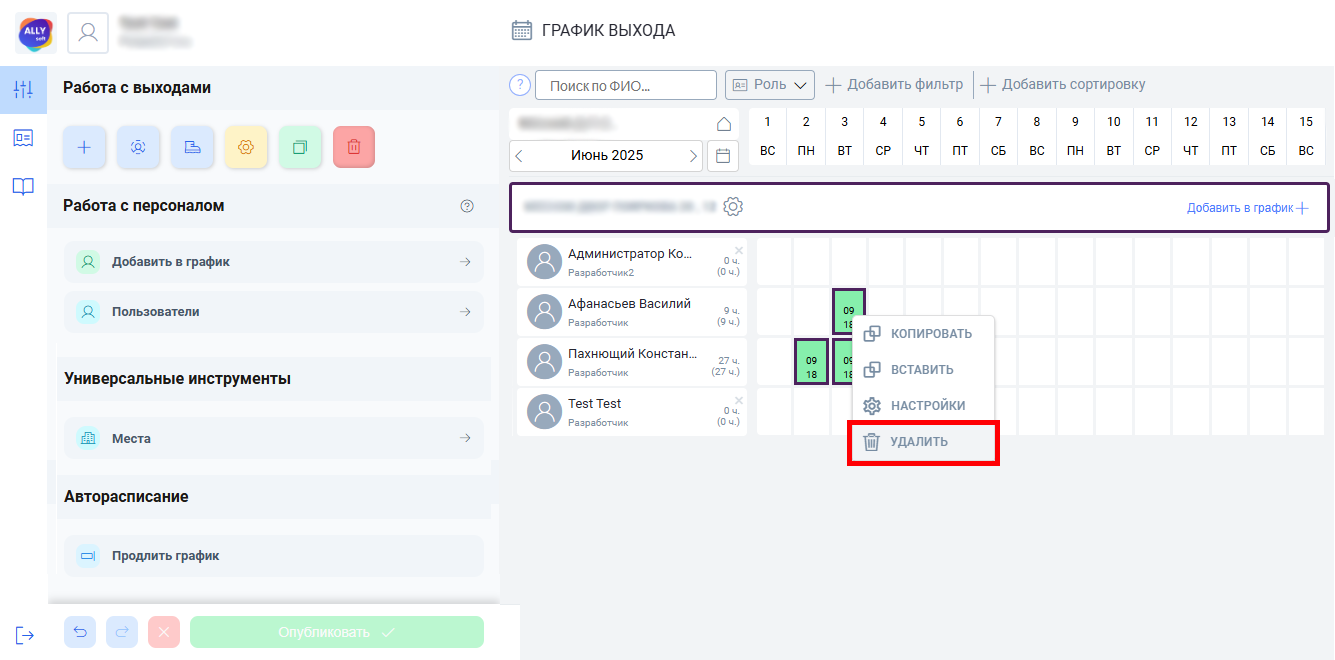Image resolution: width=1335 pixels, height=660 pixels.
Task: Click the home icon above the calendar button
Action: click(724, 124)
